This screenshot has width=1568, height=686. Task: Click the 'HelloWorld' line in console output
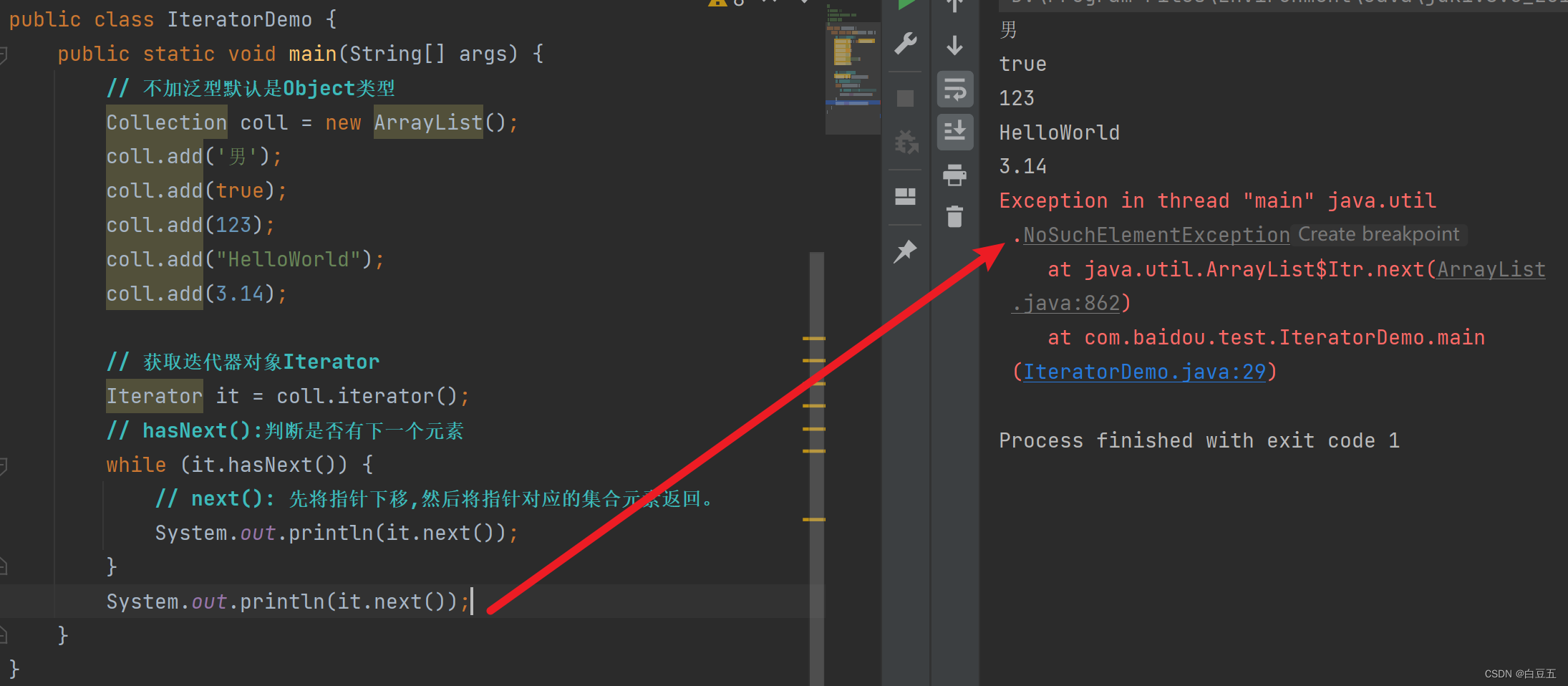[x=1060, y=132]
